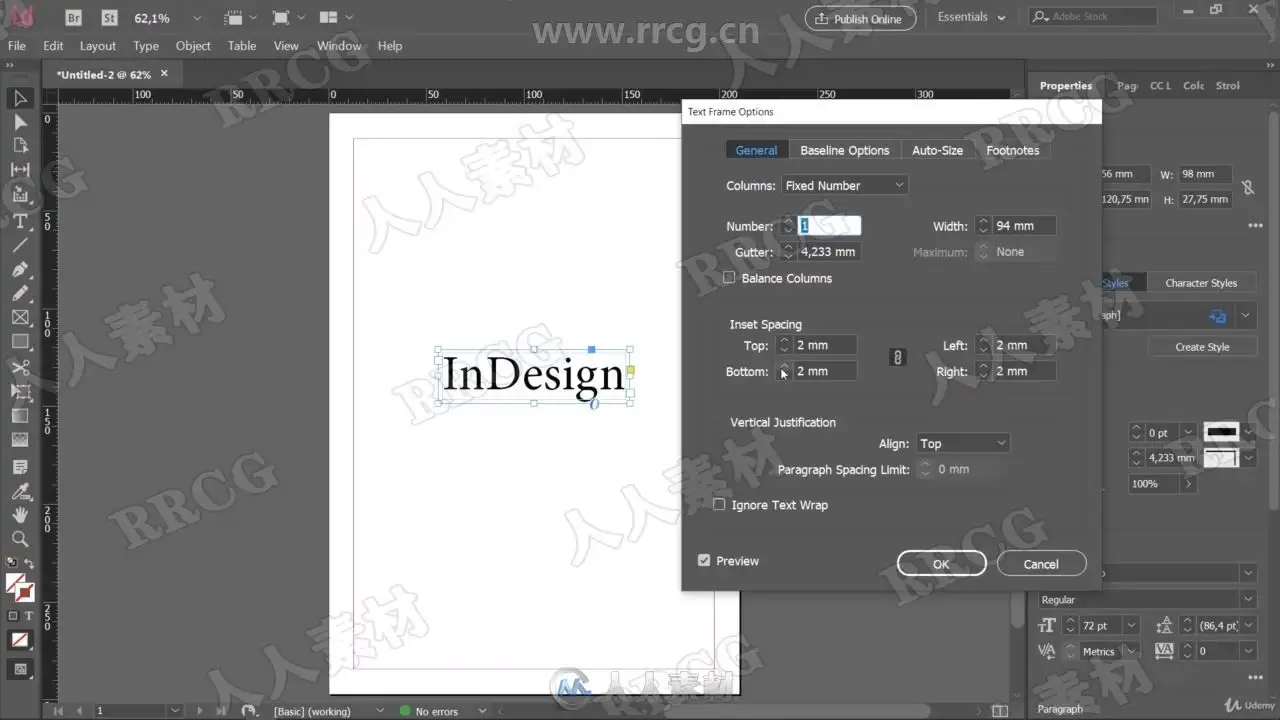Screen dimensions: 1280x720
Task: Open the Table menu
Action: (x=242, y=46)
